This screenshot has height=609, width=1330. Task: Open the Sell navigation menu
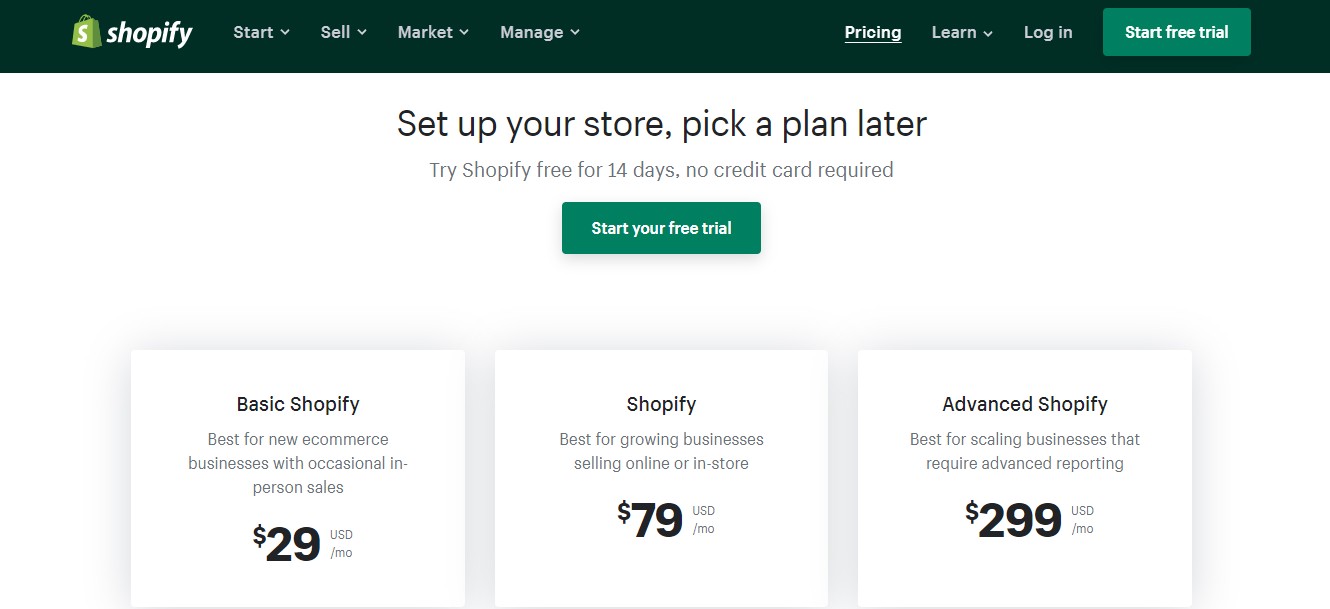tap(335, 32)
